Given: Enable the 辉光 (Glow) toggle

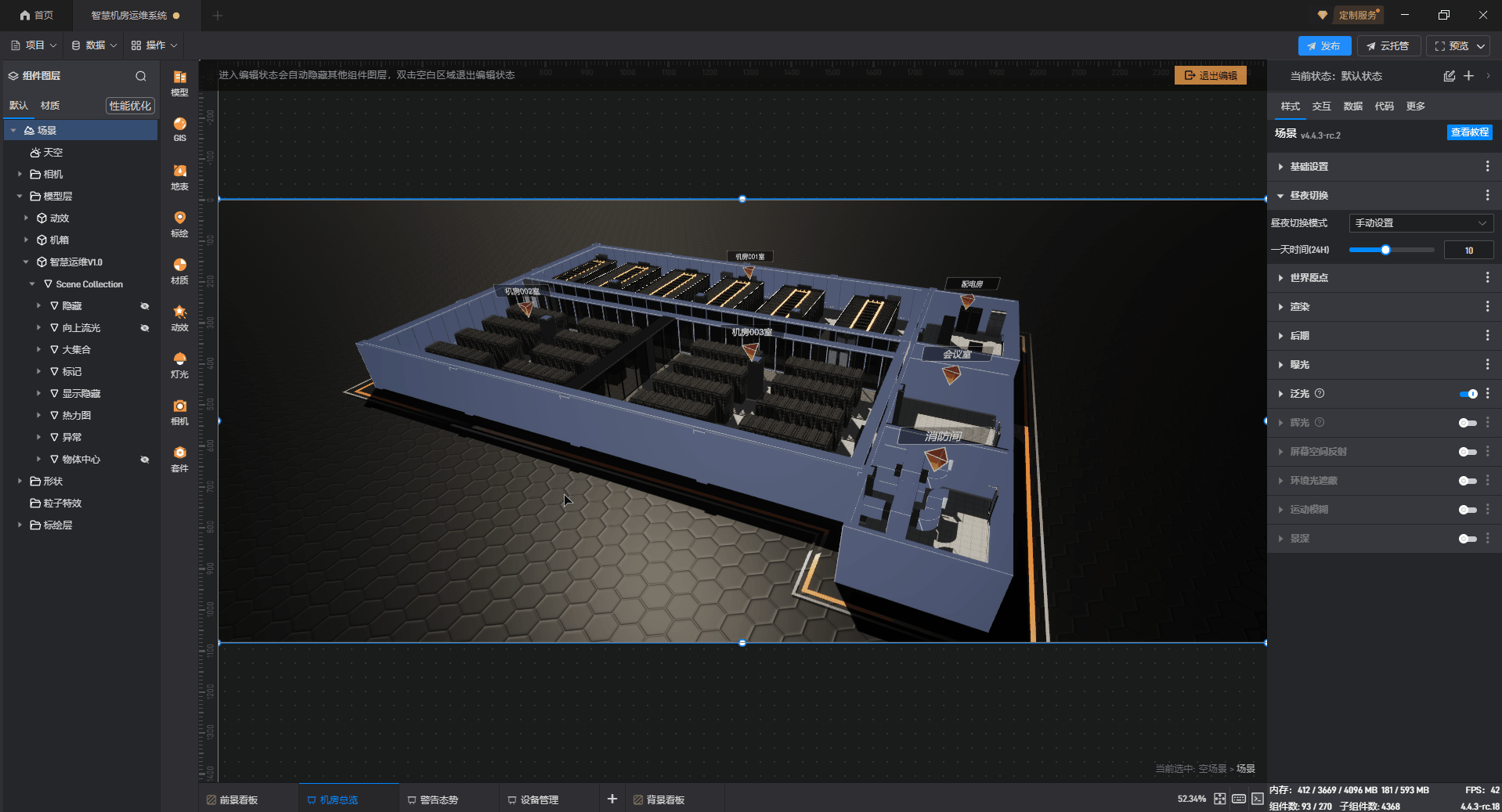Looking at the screenshot, I should tap(1467, 423).
